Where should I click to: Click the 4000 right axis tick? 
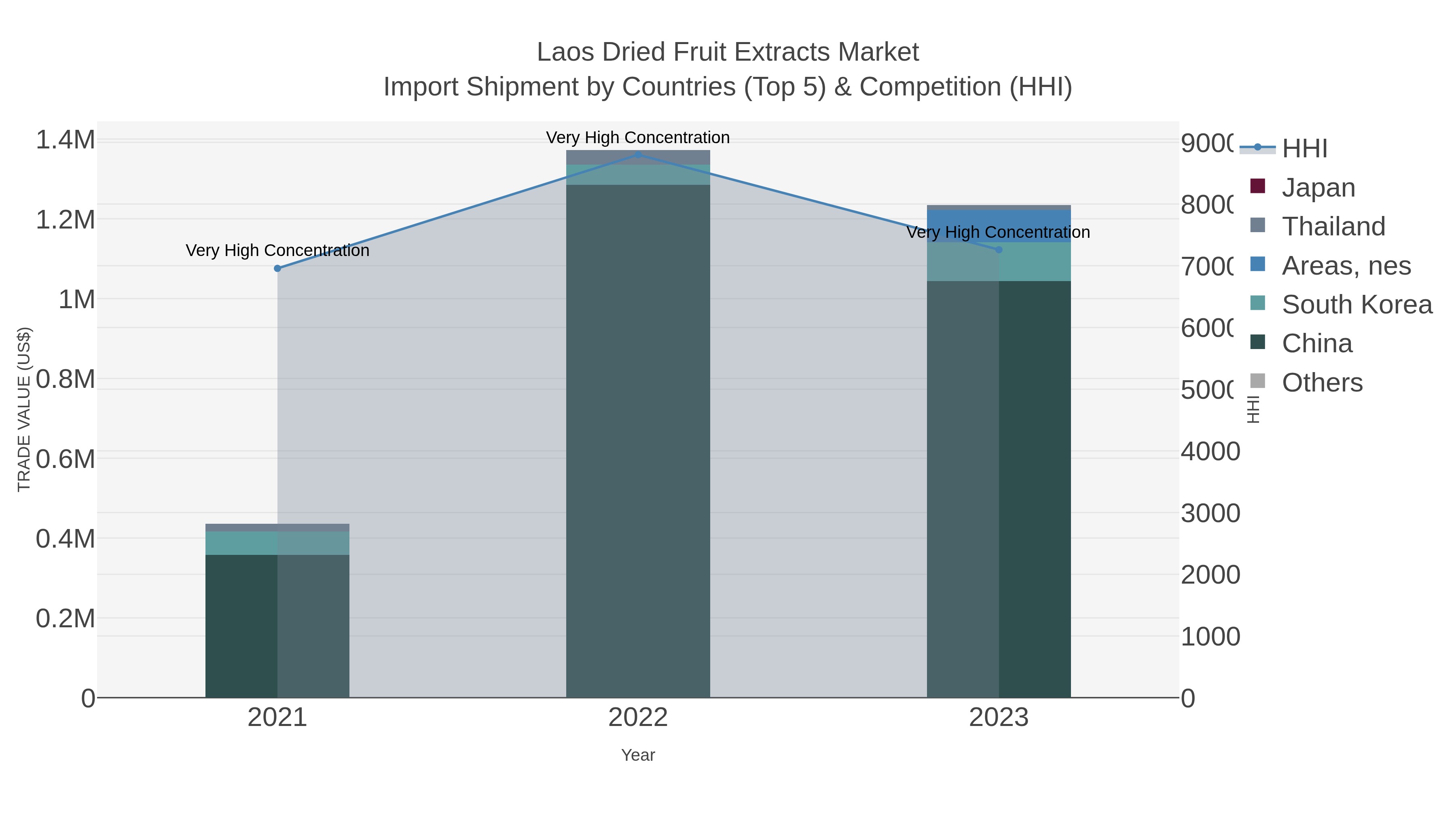click(x=1211, y=451)
